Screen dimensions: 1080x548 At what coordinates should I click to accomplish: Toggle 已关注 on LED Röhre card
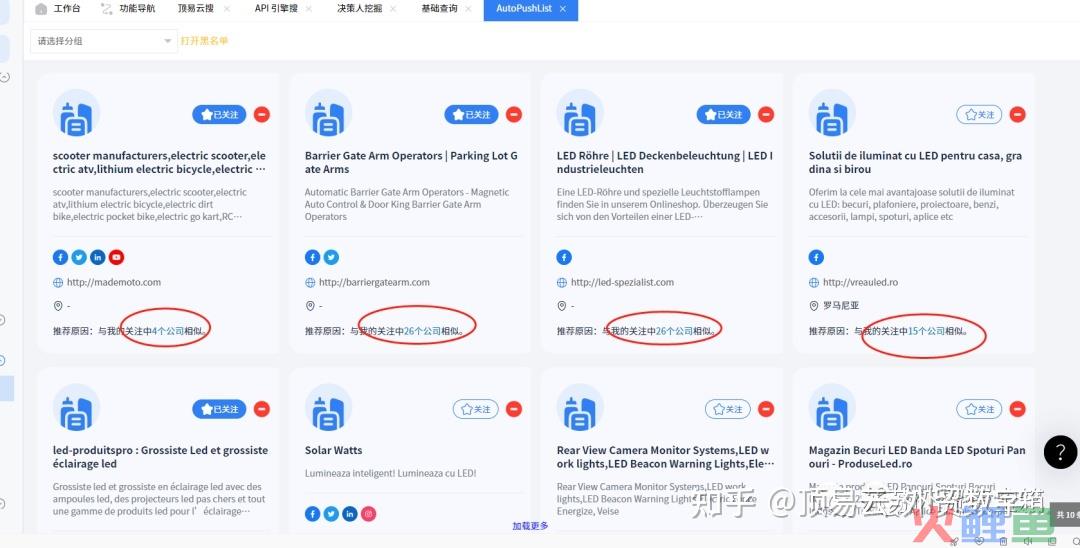[723, 114]
